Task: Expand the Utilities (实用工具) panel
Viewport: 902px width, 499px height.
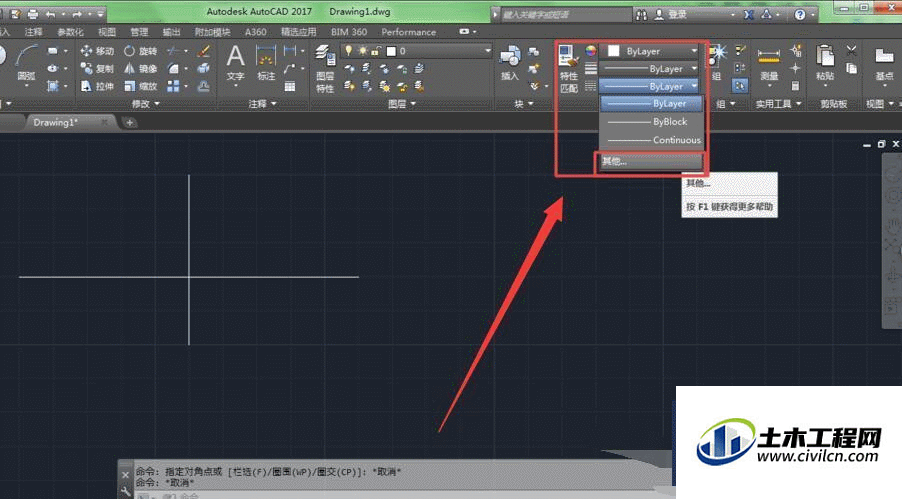Action: tap(778, 104)
